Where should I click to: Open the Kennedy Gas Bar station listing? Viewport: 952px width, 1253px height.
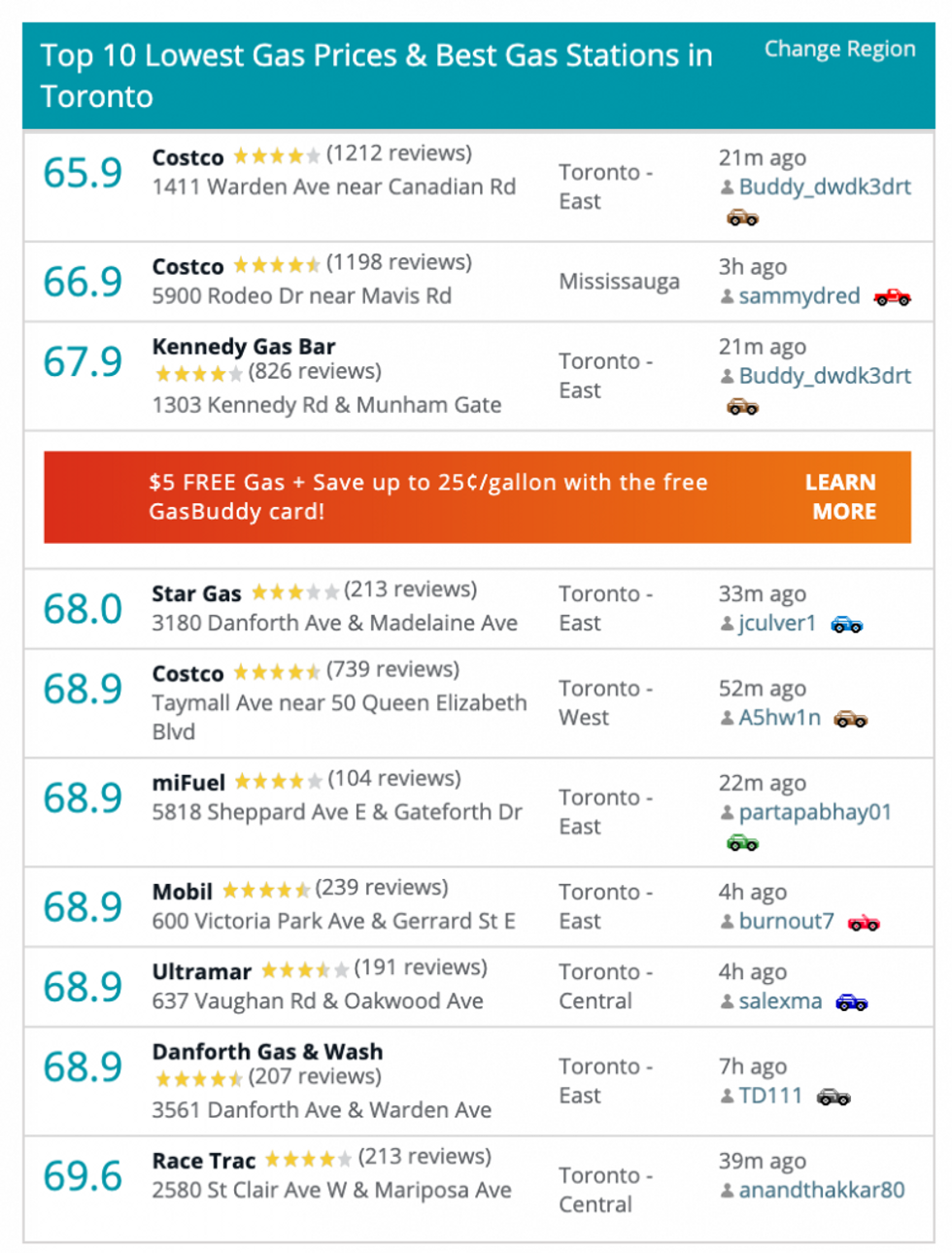[x=244, y=347]
